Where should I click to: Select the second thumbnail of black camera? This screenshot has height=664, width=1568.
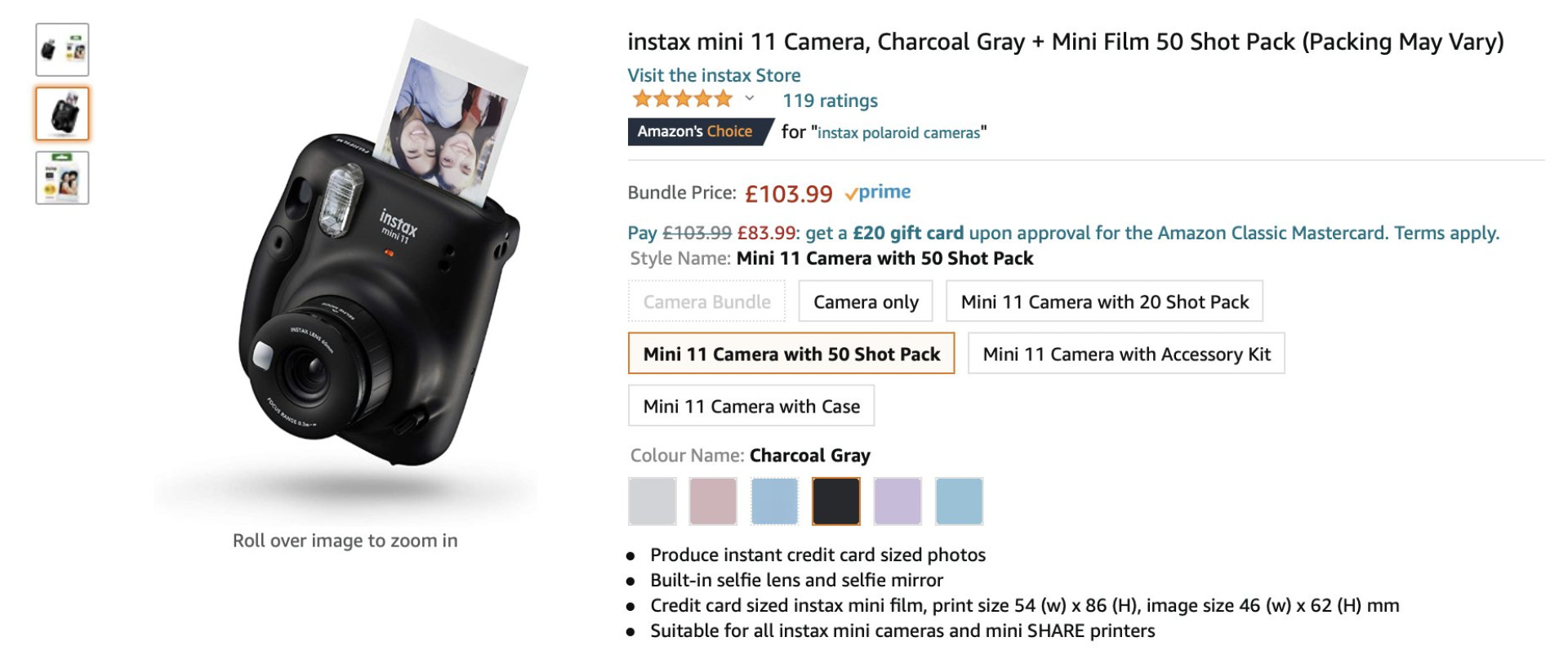click(x=62, y=114)
